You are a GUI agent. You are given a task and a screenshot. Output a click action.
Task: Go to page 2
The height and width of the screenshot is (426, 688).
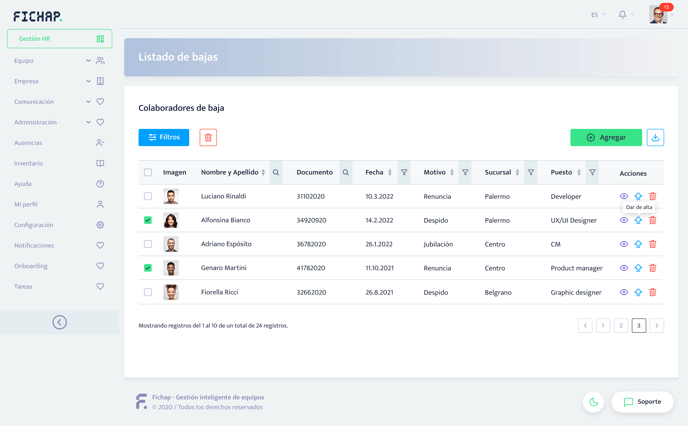pyautogui.click(x=621, y=326)
